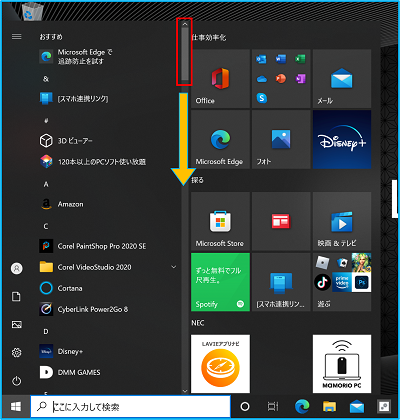Click the Windows Start button

[16, 406]
